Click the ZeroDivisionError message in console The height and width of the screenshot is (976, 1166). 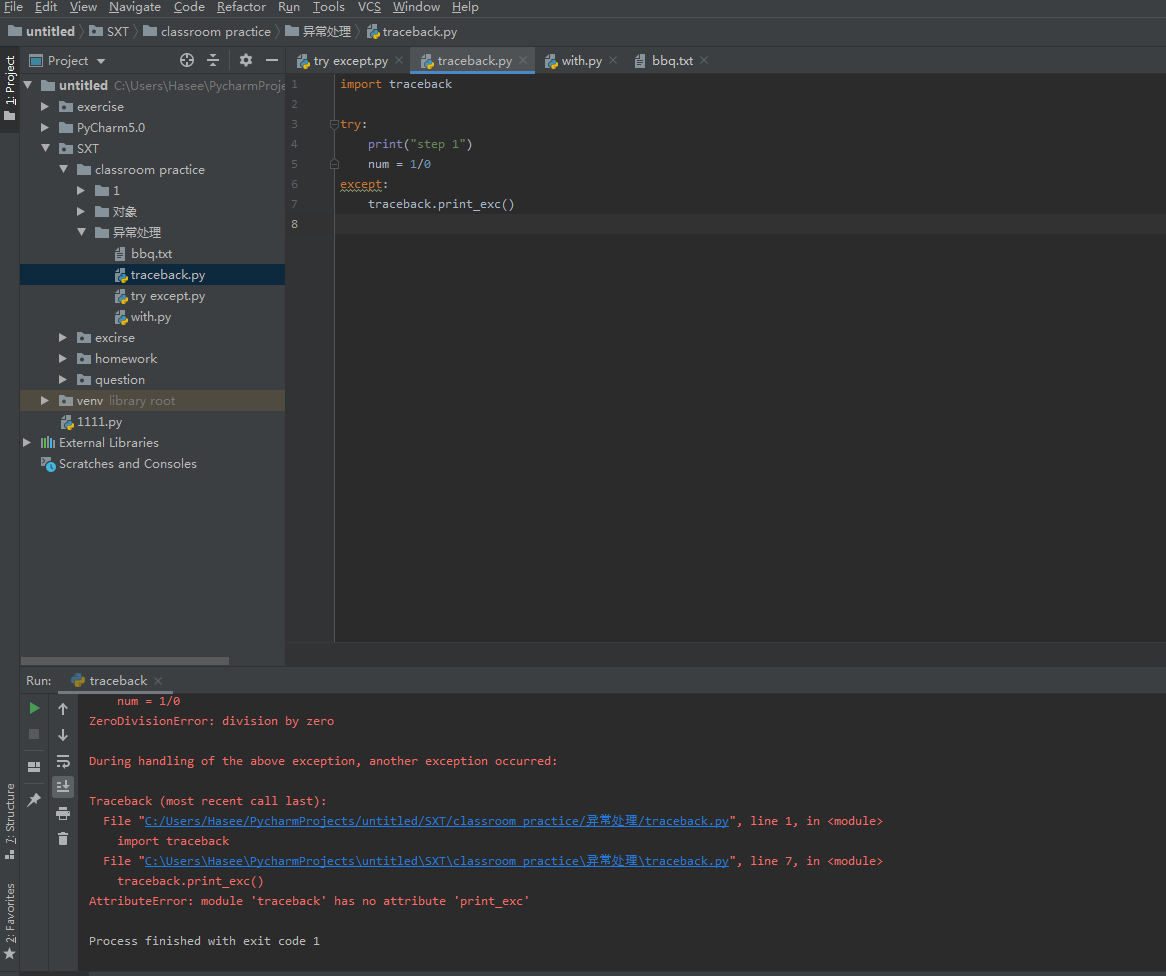point(211,721)
